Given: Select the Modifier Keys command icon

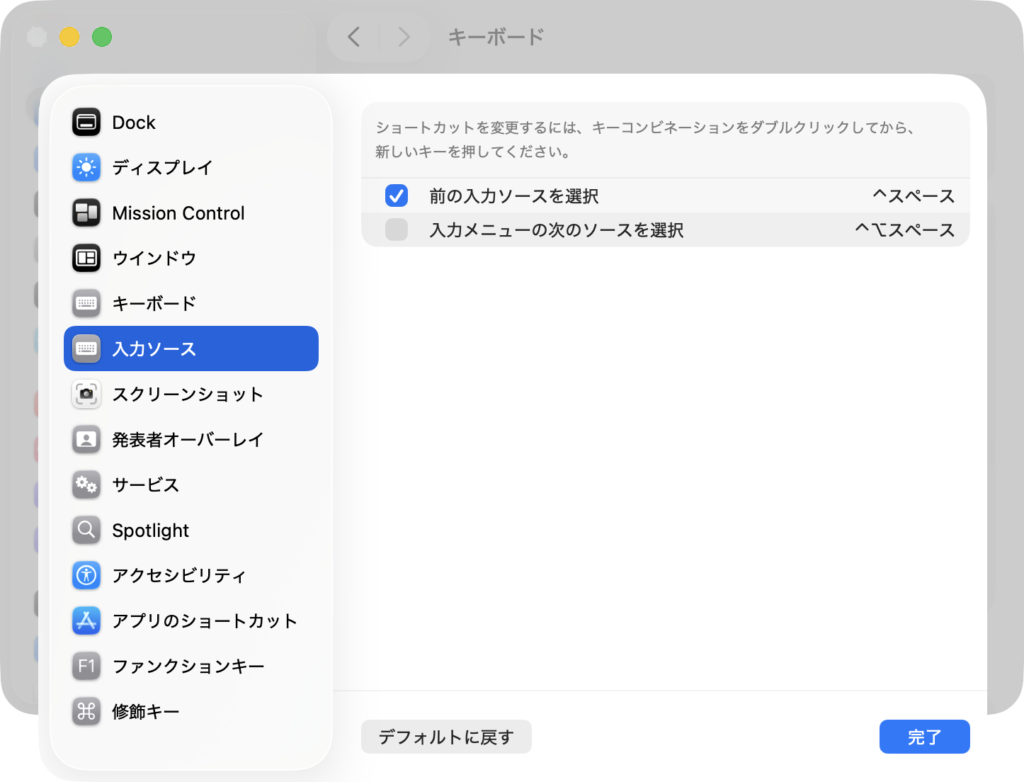Looking at the screenshot, I should 87,711.
